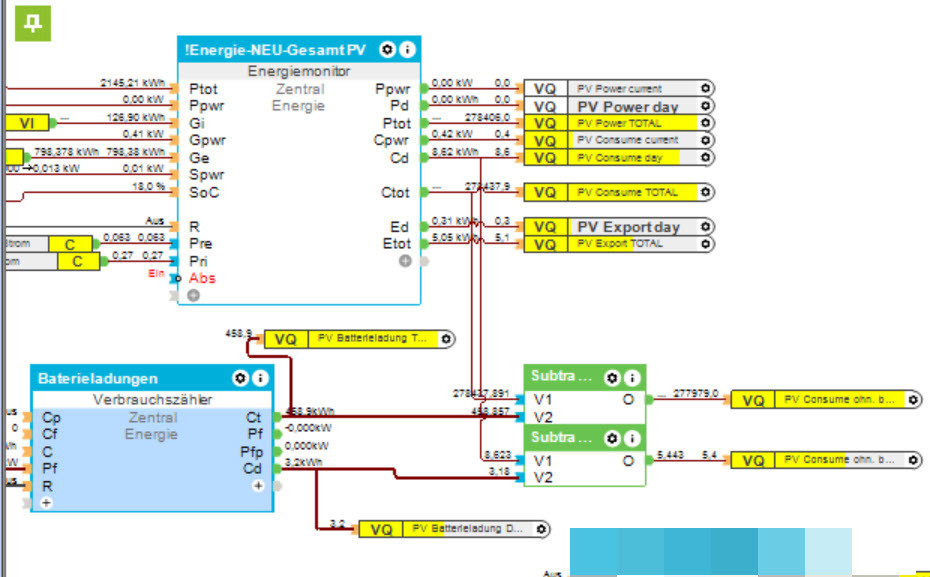Select the PV Export TOTAL VQ block
The width and height of the screenshot is (930, 577).
click(x=619, y=244)
